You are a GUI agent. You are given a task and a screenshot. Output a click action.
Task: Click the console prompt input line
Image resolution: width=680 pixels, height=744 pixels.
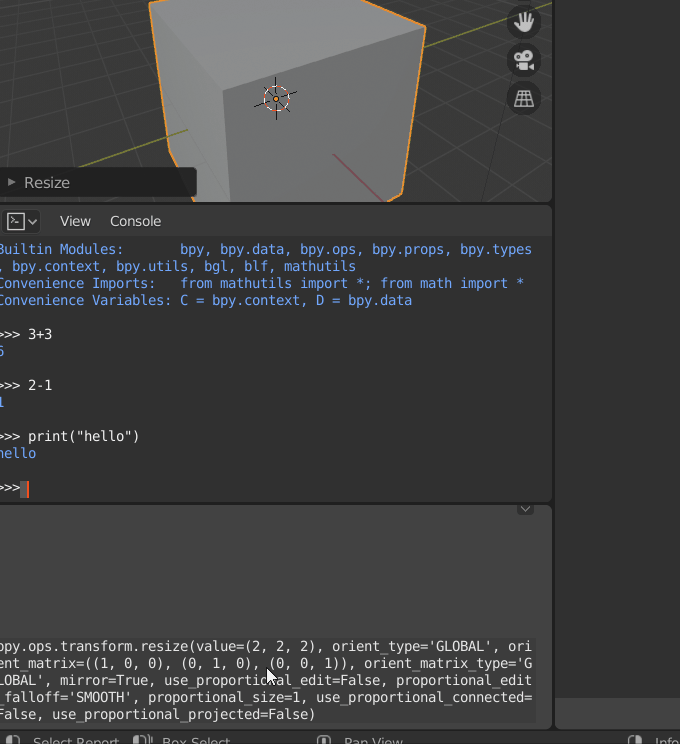point(275,488)
